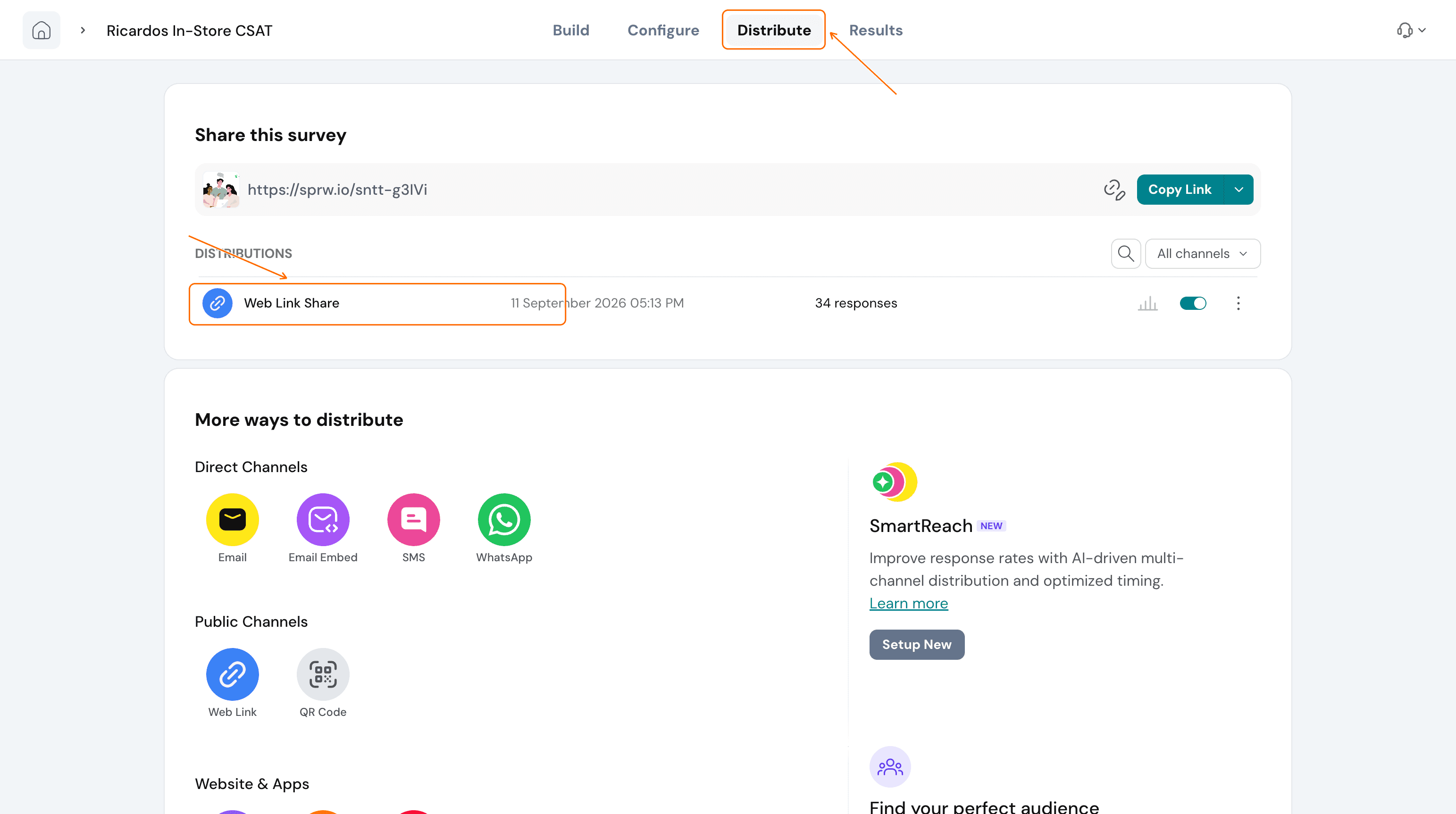Click the survey link thumbnail image
The width and height of the screenshot is (1456, 814).
tap(221, 190)
